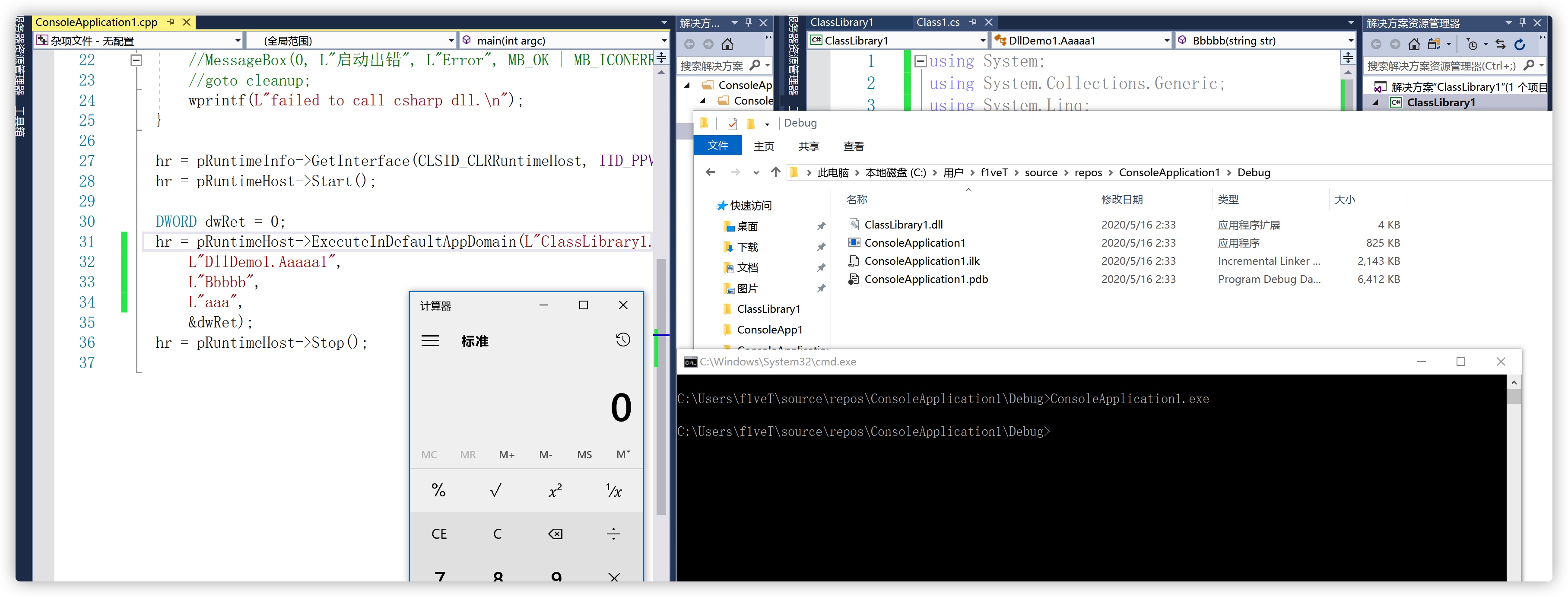Click the sync with active document icon

click(1501, 44)
